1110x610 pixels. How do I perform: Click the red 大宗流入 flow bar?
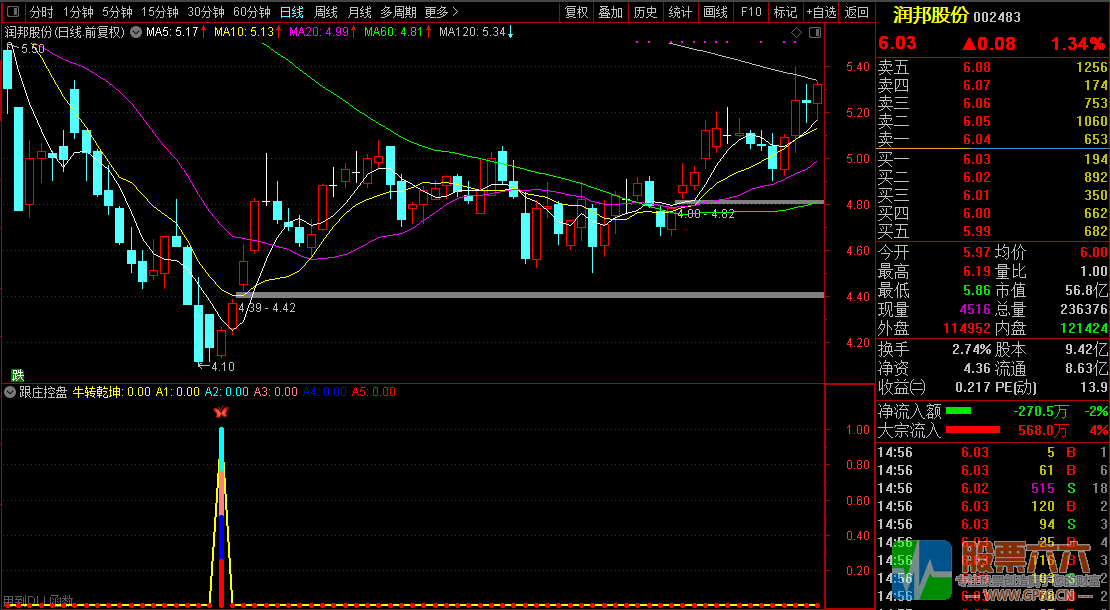click(x=972, y=430)
